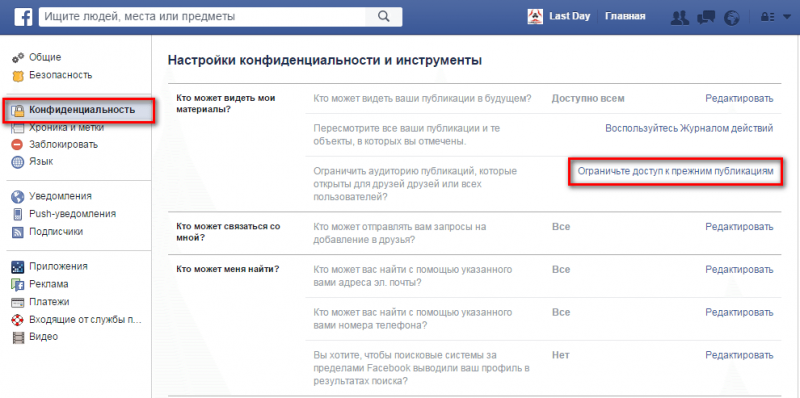The image size is (800, 398).
Task: Focus the people and places search field
Action: (202, 16)
